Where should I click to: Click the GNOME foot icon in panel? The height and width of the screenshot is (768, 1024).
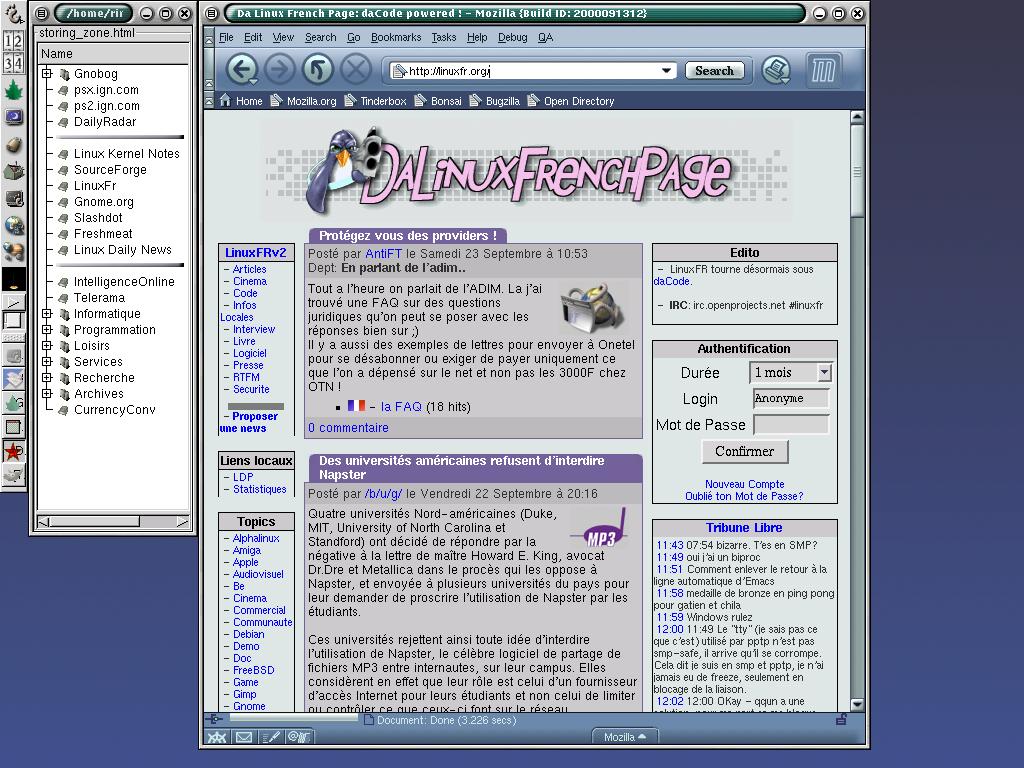point(14,14)
